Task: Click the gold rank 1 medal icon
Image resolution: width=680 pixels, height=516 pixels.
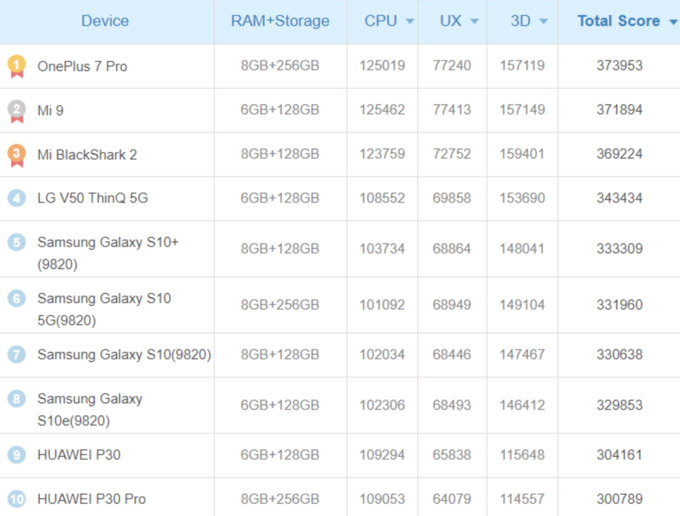Action: 16,66
